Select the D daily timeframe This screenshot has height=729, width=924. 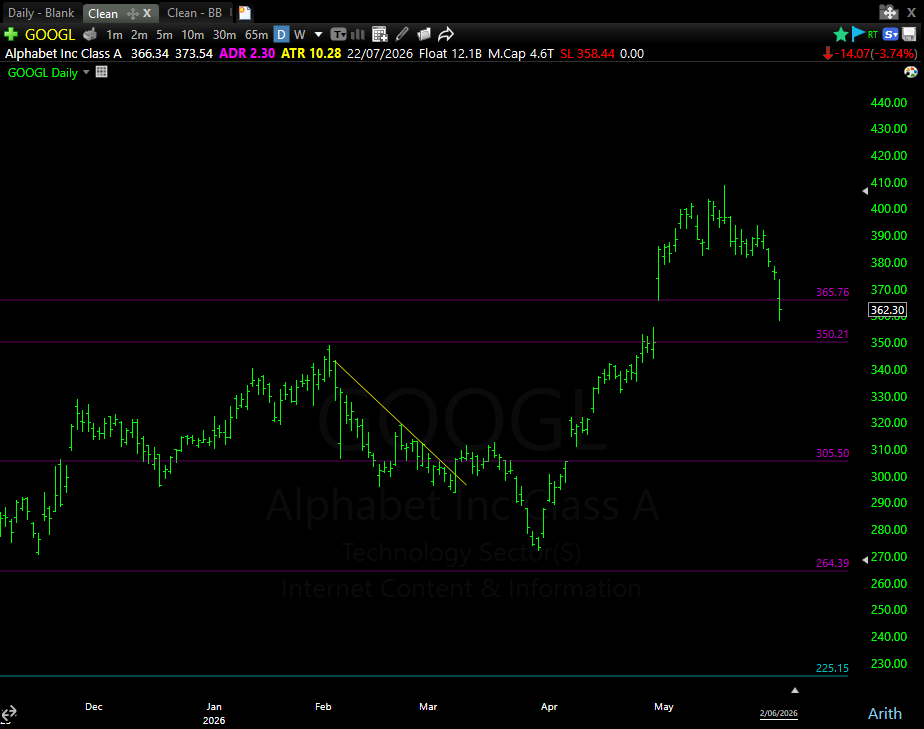[282, 35]
